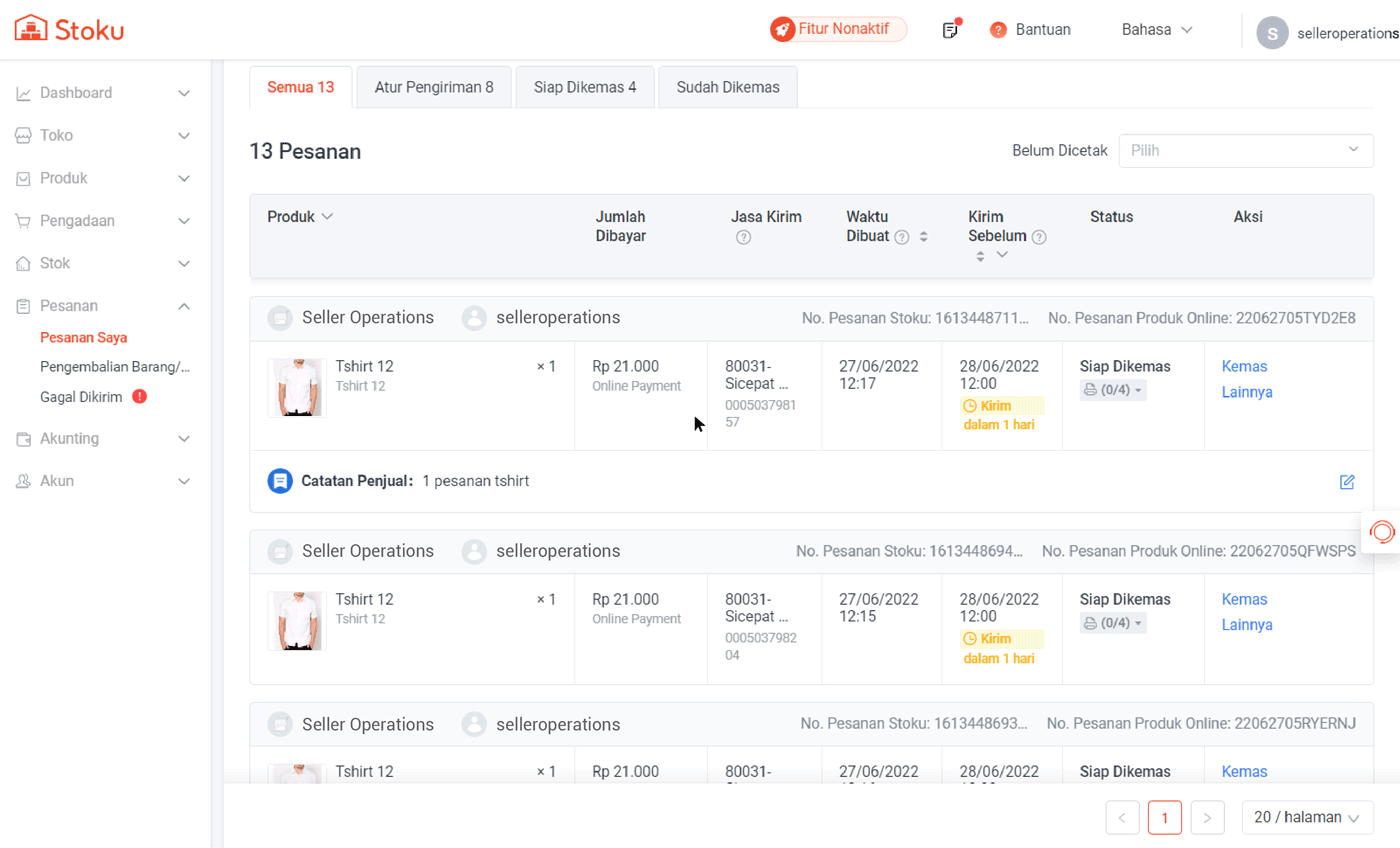Click the Stoku home logo
This screenshot has width=1400, height=848.
pos(69,29)
